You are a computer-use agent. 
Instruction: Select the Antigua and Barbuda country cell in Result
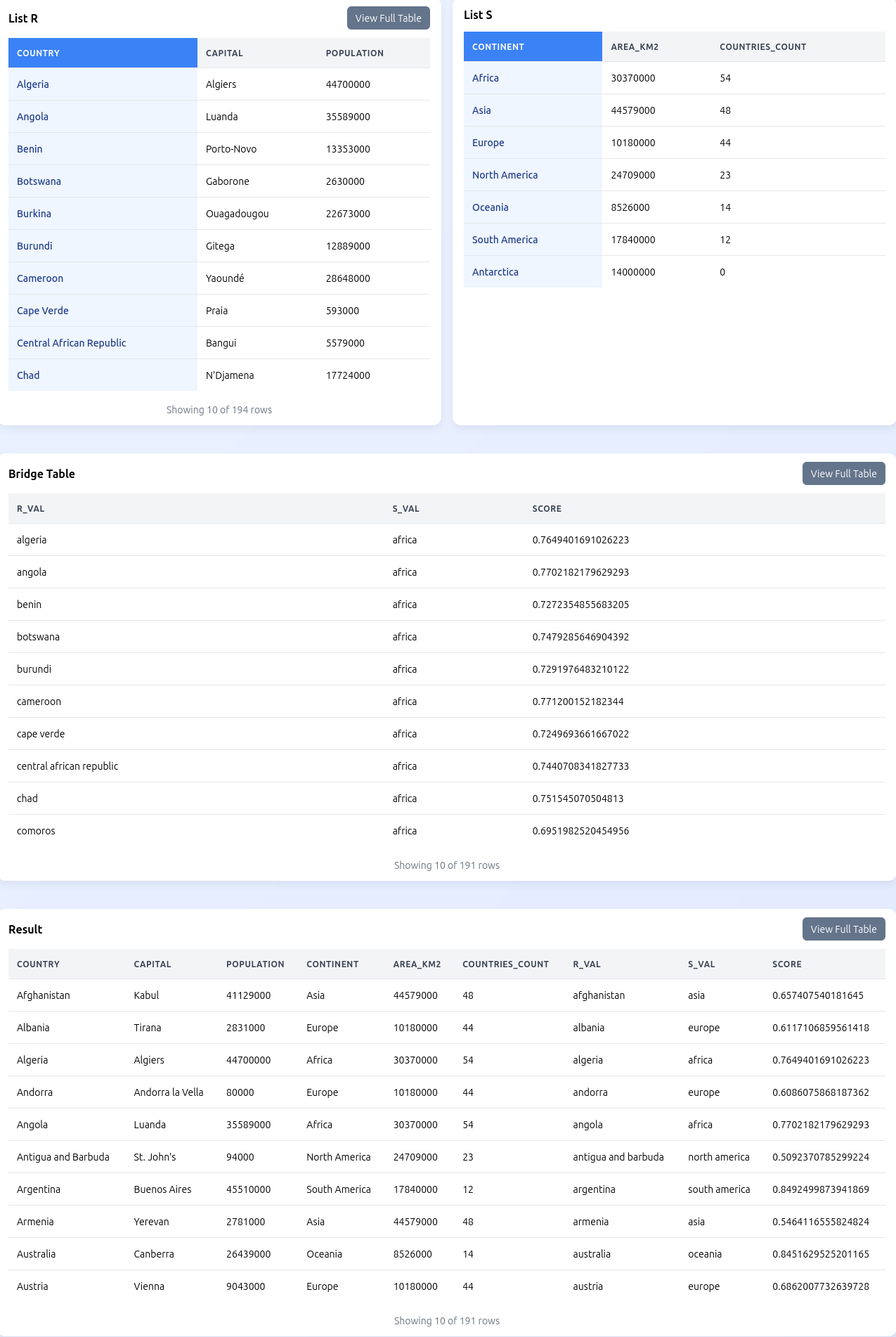point(63,1157)
